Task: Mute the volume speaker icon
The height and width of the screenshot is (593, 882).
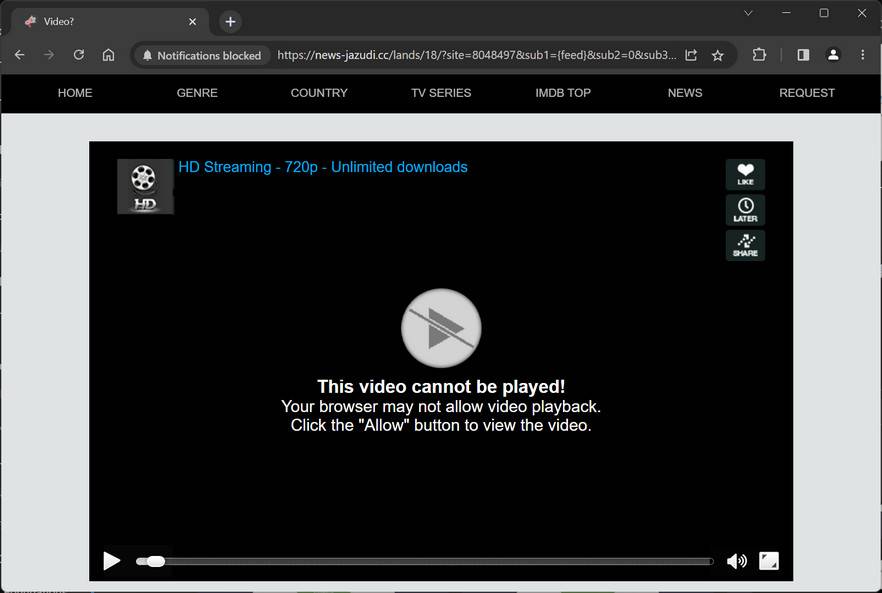Action: point(737,560)
